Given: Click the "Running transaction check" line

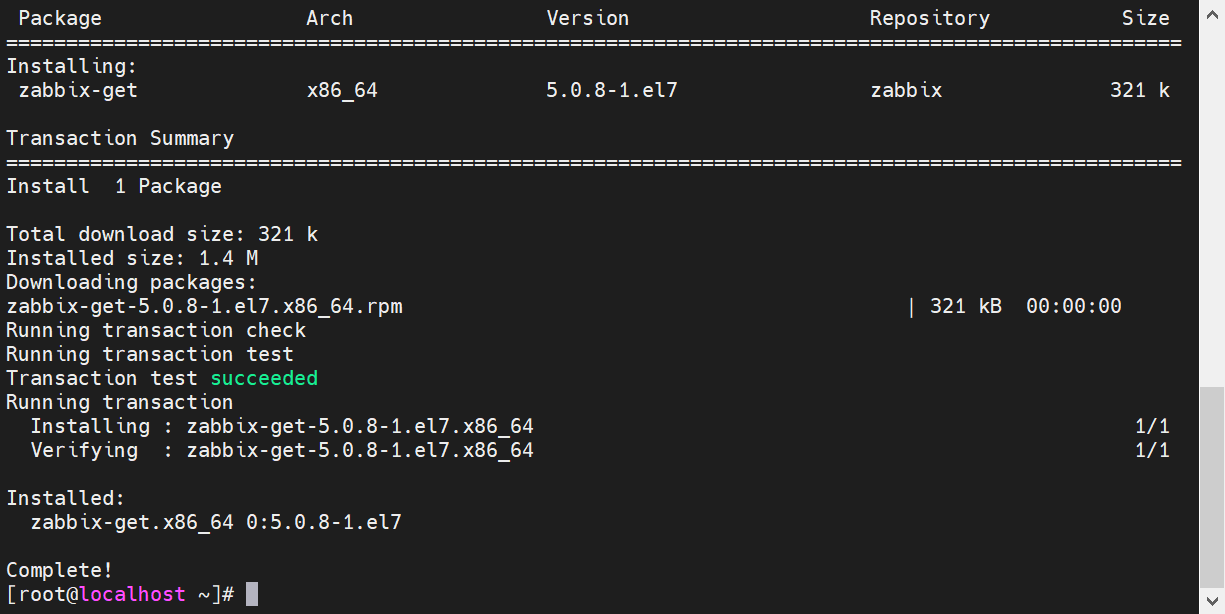Looking at the screenshot, I should [156, 330].
